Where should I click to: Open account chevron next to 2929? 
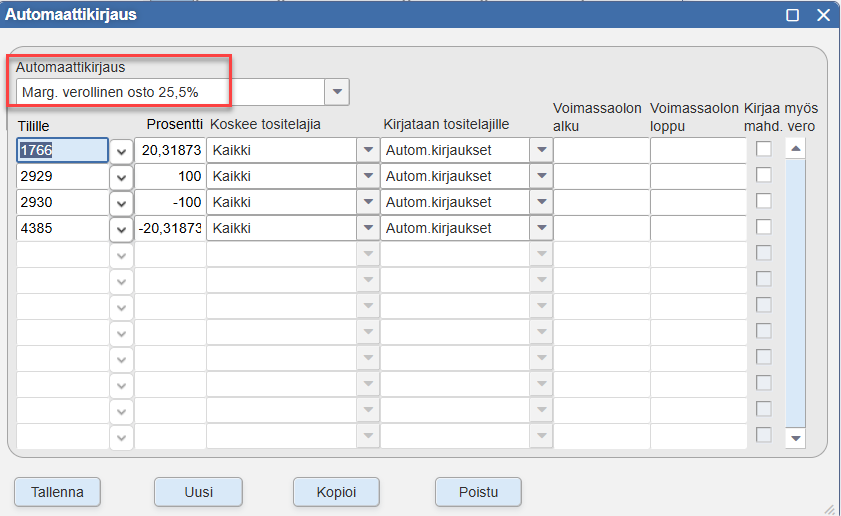point(121,176)
